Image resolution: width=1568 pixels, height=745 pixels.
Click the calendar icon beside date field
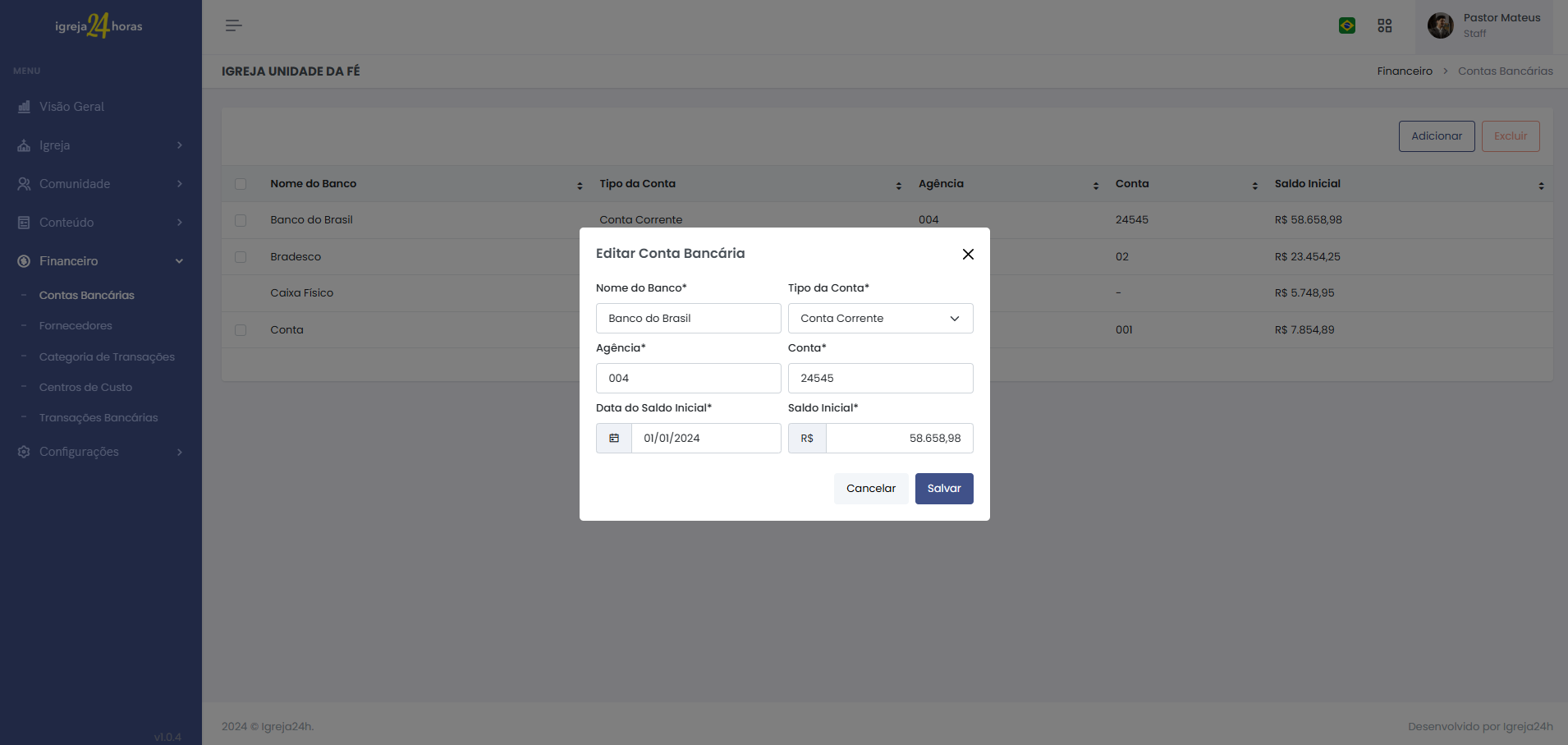point(614,439)
